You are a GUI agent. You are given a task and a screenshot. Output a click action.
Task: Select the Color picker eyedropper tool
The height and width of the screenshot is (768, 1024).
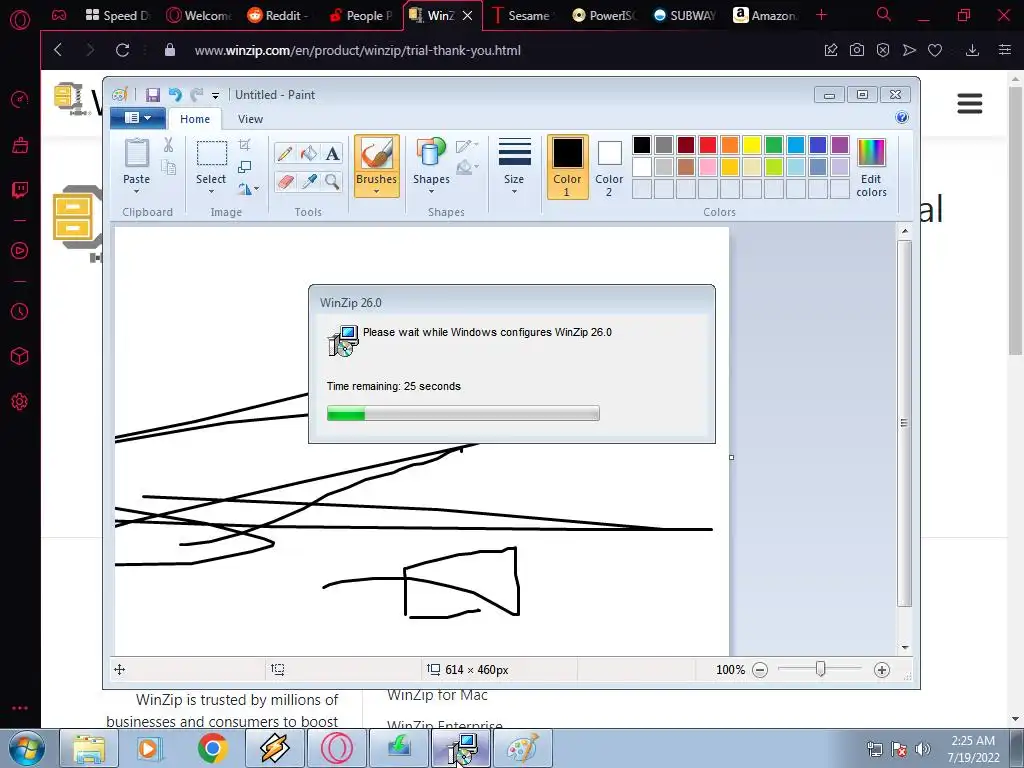point(308,181)
